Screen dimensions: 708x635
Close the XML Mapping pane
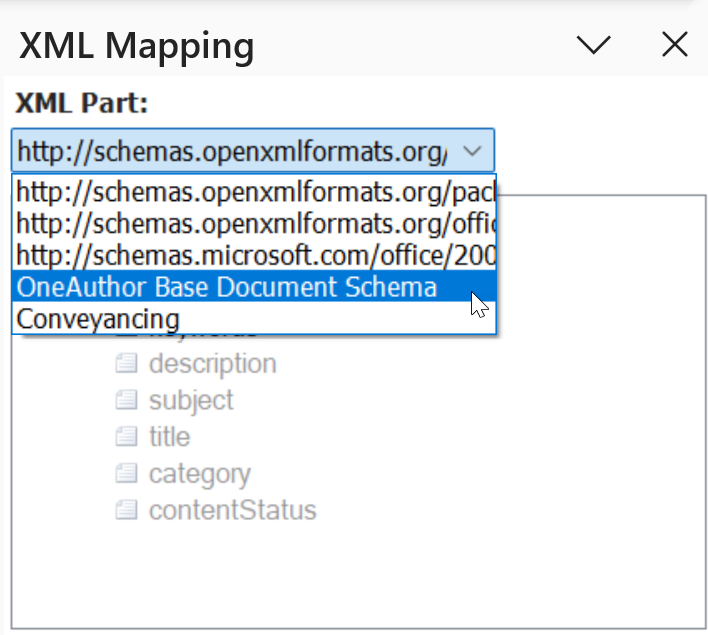[675, 45]
